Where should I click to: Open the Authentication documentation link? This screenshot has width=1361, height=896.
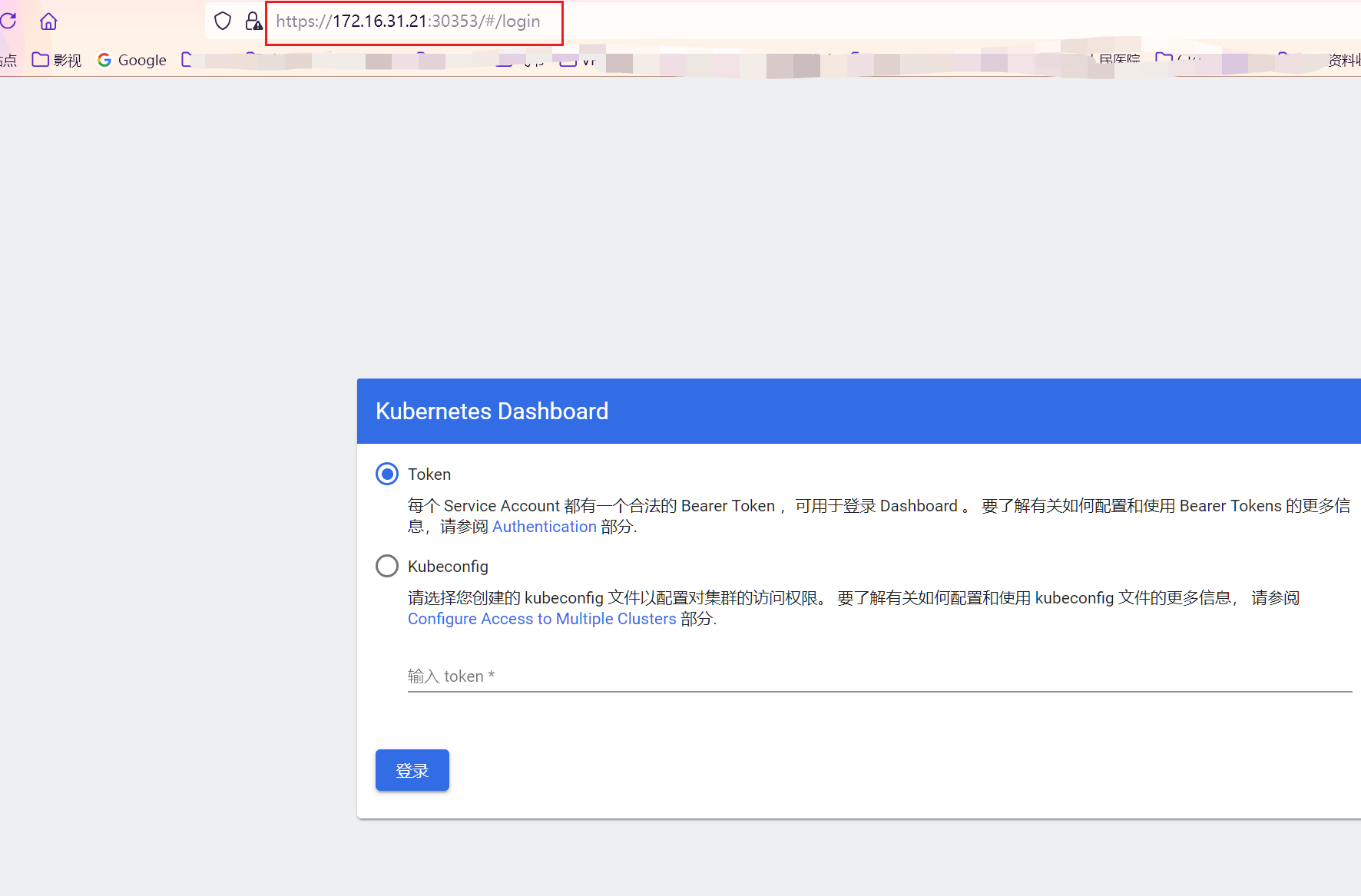tap(544, 527)
